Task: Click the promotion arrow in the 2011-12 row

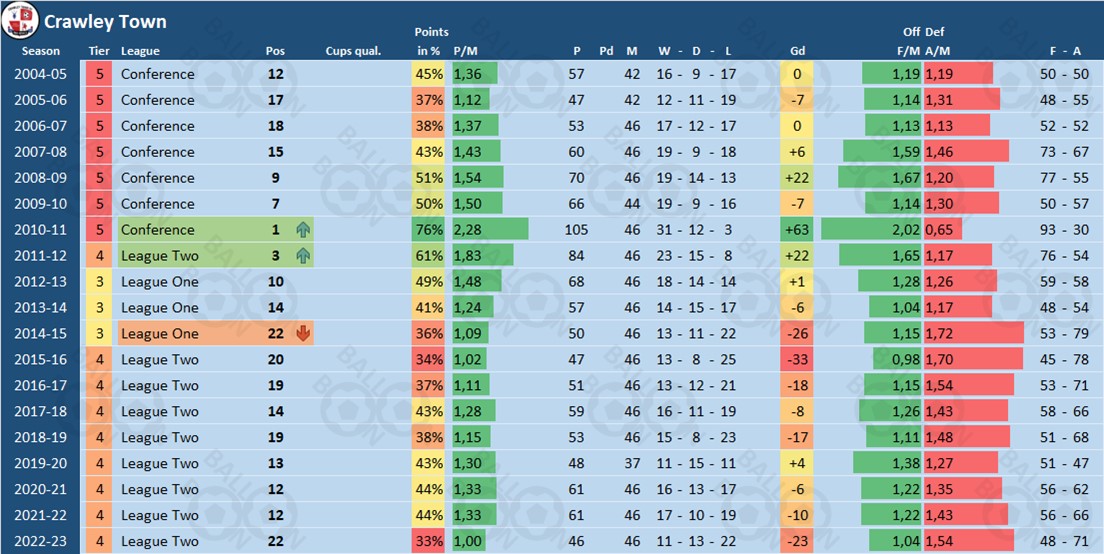Action: 303,256
